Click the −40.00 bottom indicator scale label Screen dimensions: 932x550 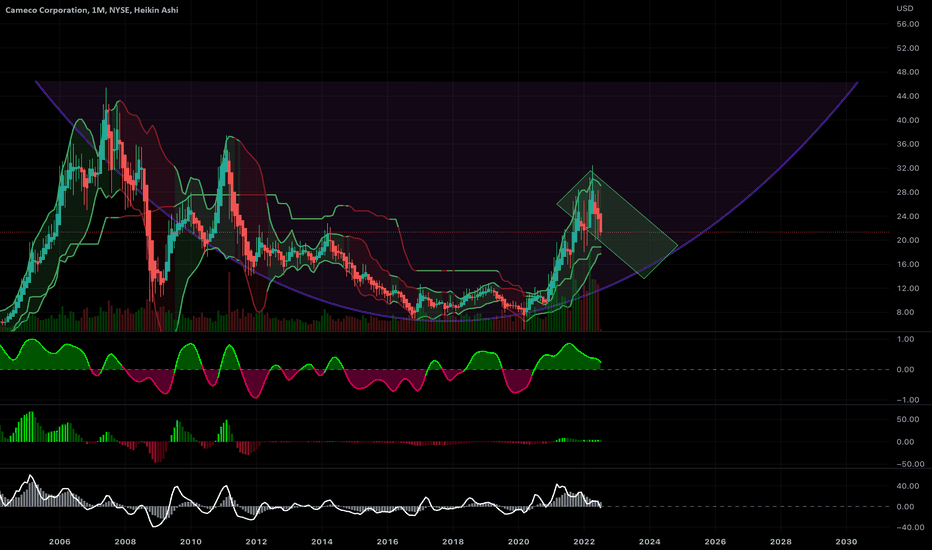(x=910, y=527)
